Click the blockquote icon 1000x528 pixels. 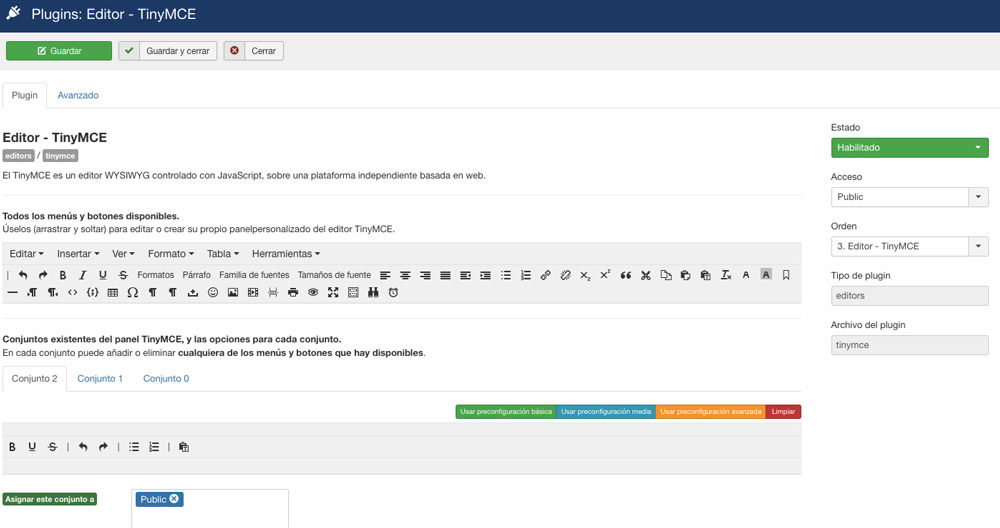point(626,275)
